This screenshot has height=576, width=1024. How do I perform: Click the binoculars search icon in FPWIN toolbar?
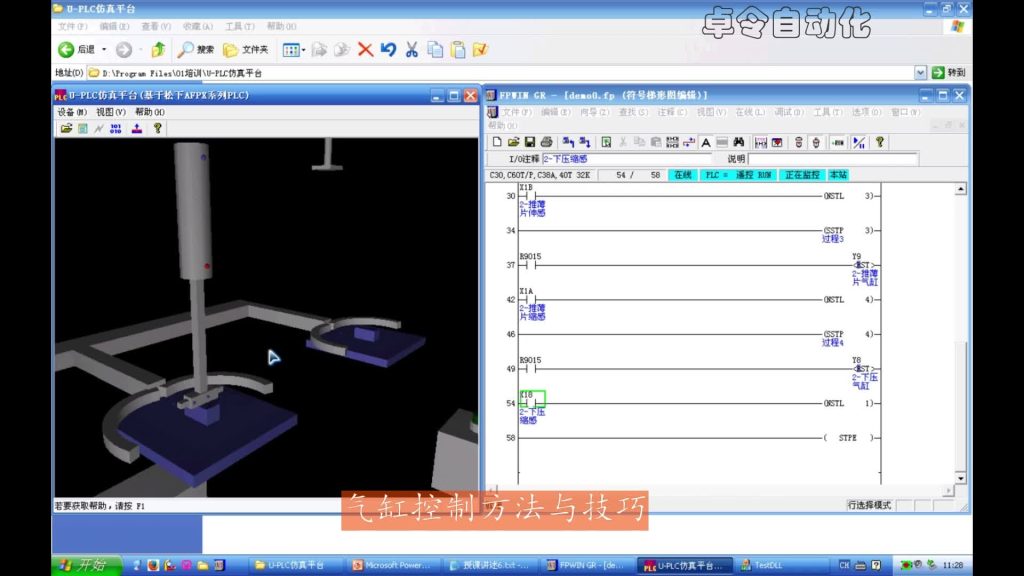tap(738, 142)
